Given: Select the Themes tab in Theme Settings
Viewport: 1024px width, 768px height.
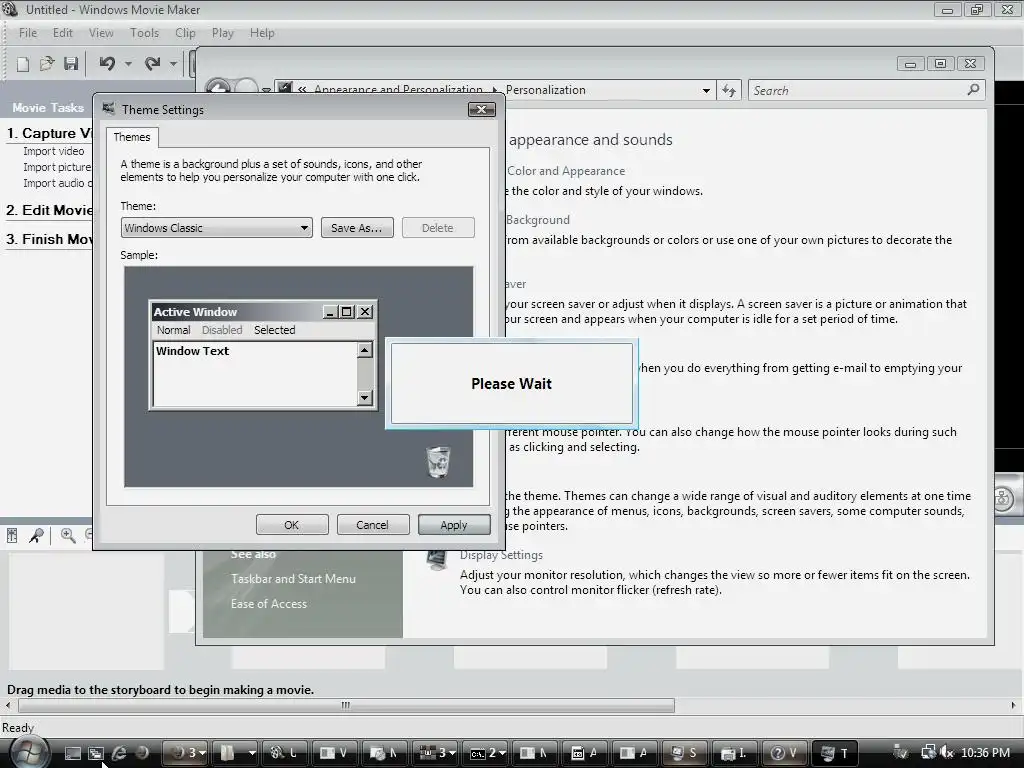Looking at the screenshot, I should 132,136.
